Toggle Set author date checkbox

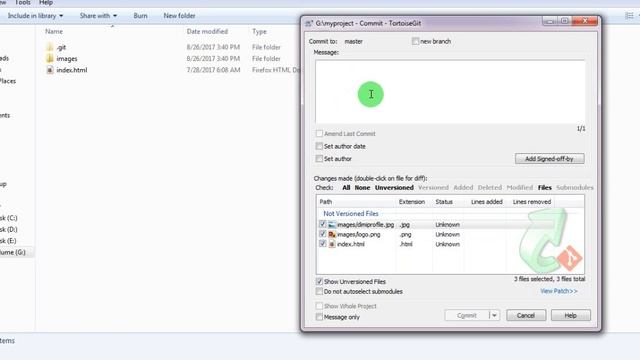[319, 146]
